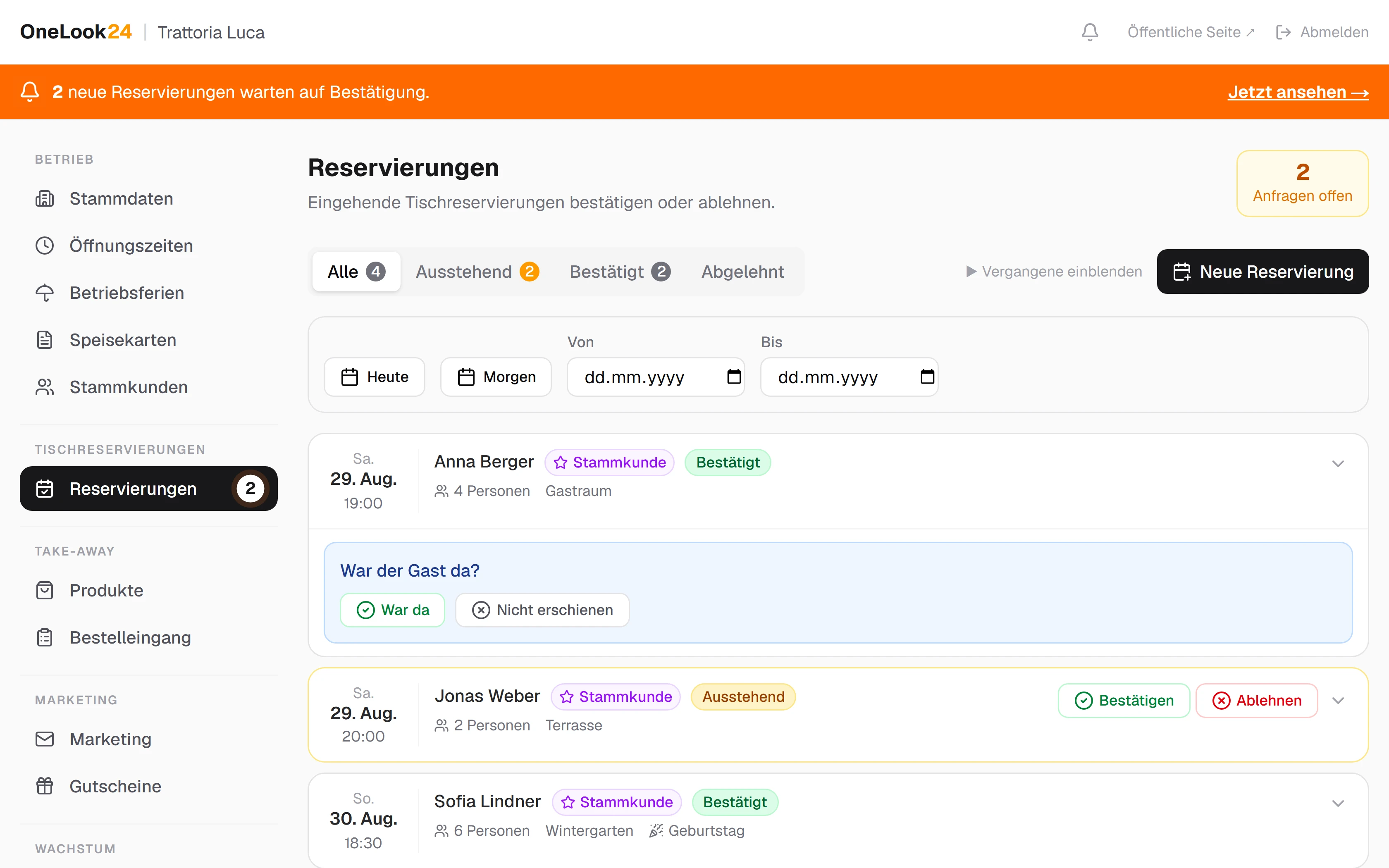Open the Öffentliche Seite link
This screenshot has height=868, width=1389.
(1191, 32)
